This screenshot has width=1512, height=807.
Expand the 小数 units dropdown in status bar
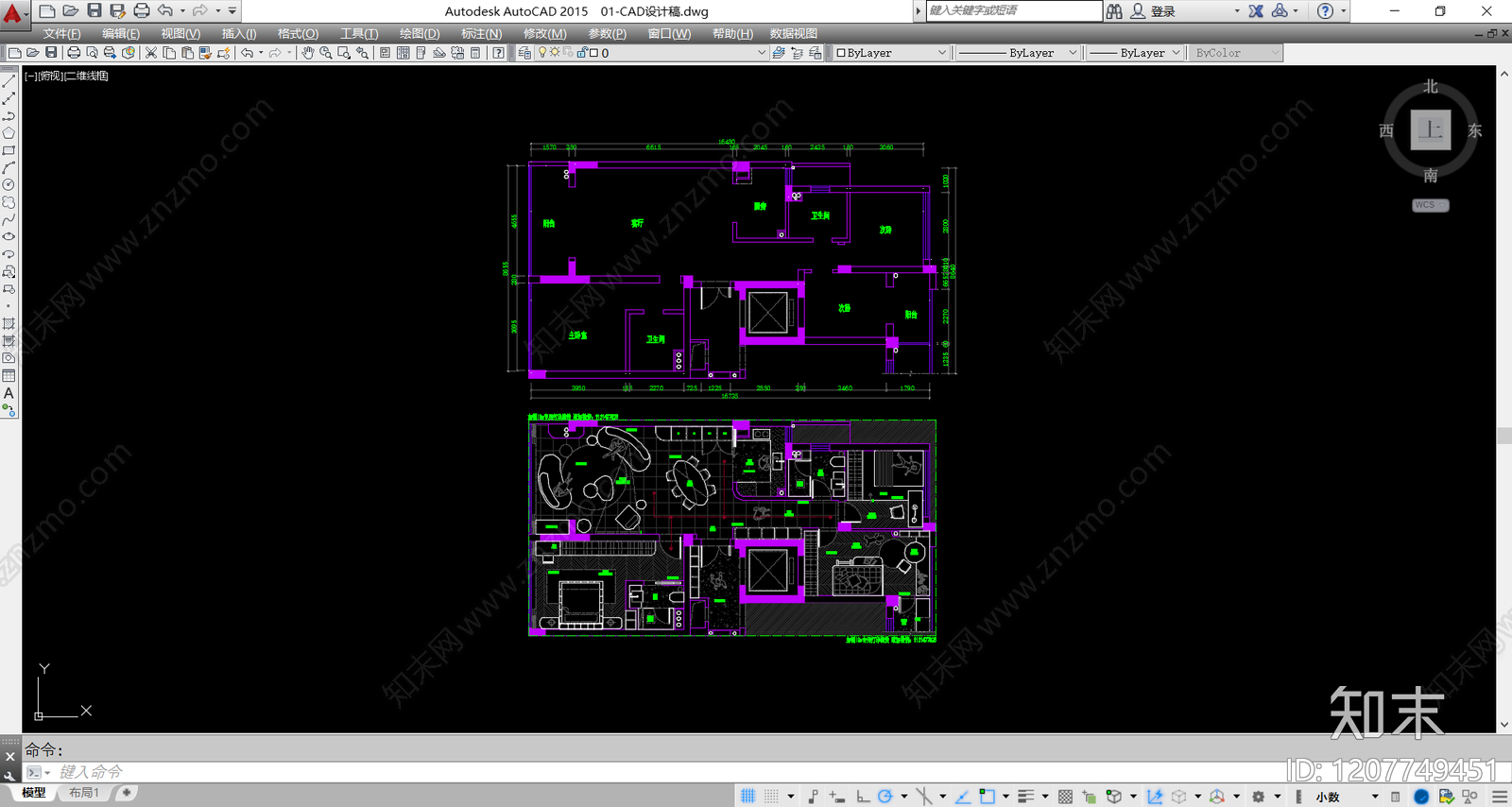[x=1375, y=797]
